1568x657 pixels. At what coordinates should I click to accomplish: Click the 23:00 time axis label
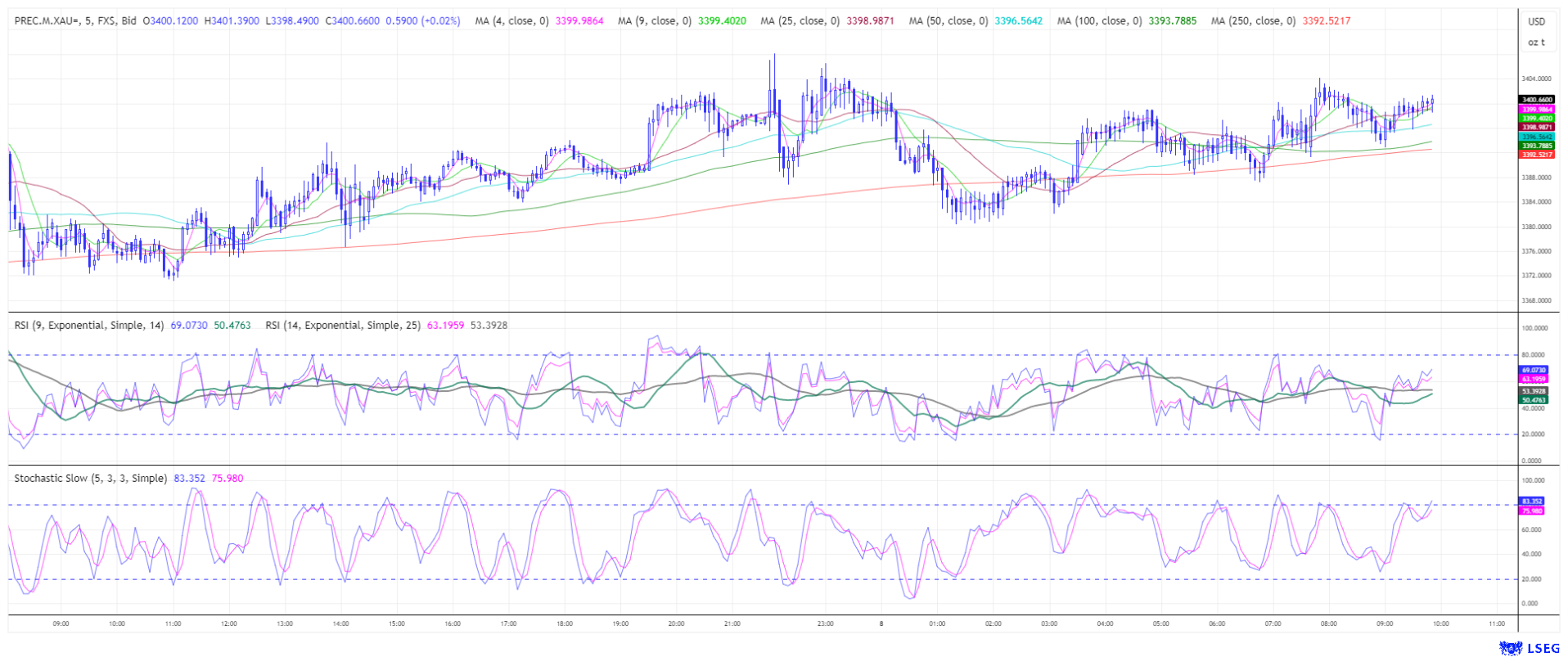point(825,623)
